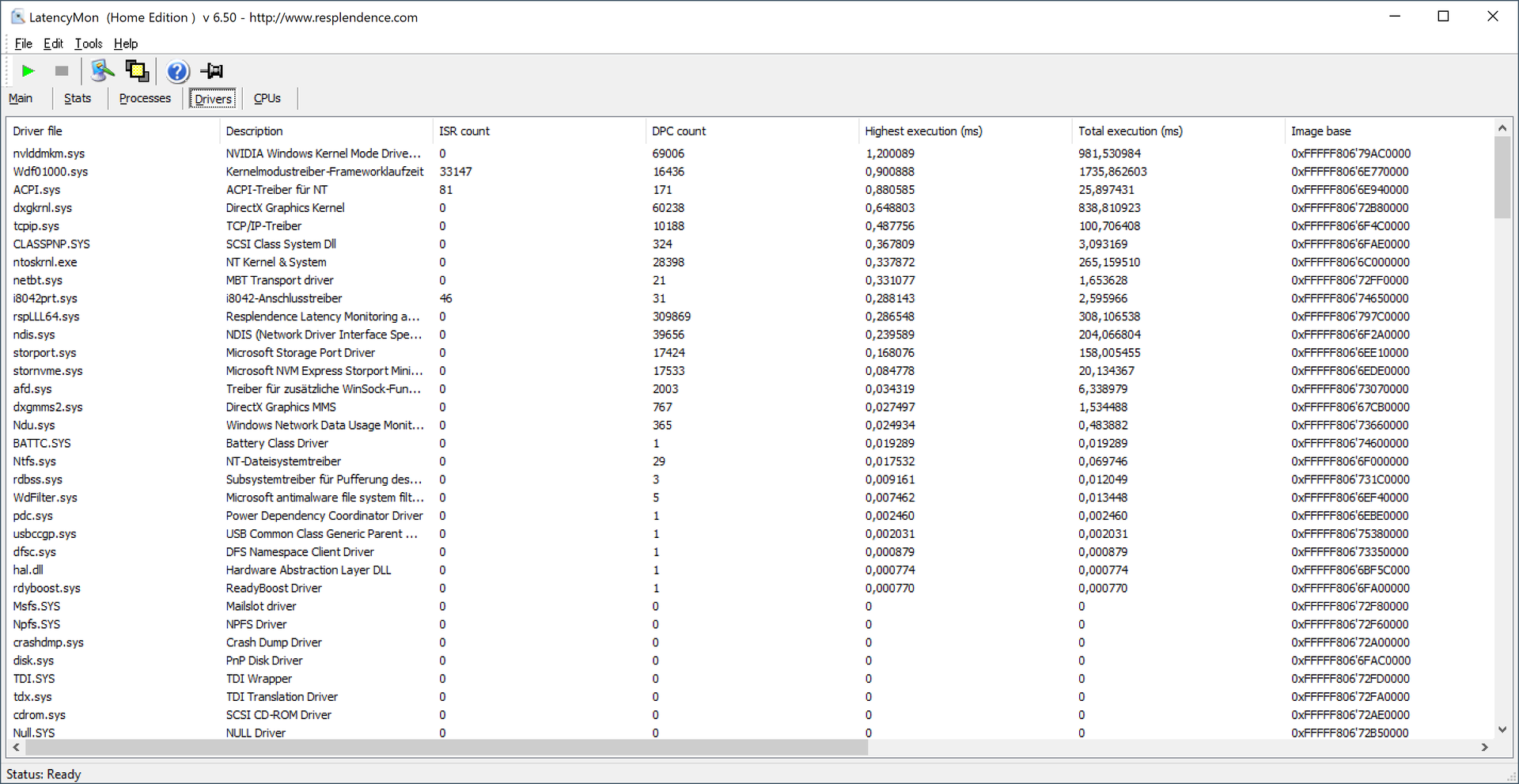Select the rspLLL64.sys driver row
Screen dimensions: 1519x784
tap(750, 316)
